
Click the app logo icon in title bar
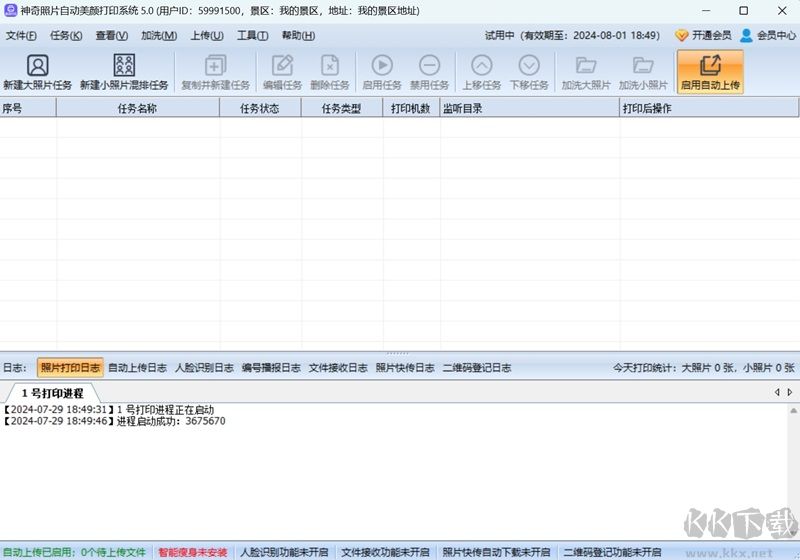pyautogui.click(x=10, y=10)
